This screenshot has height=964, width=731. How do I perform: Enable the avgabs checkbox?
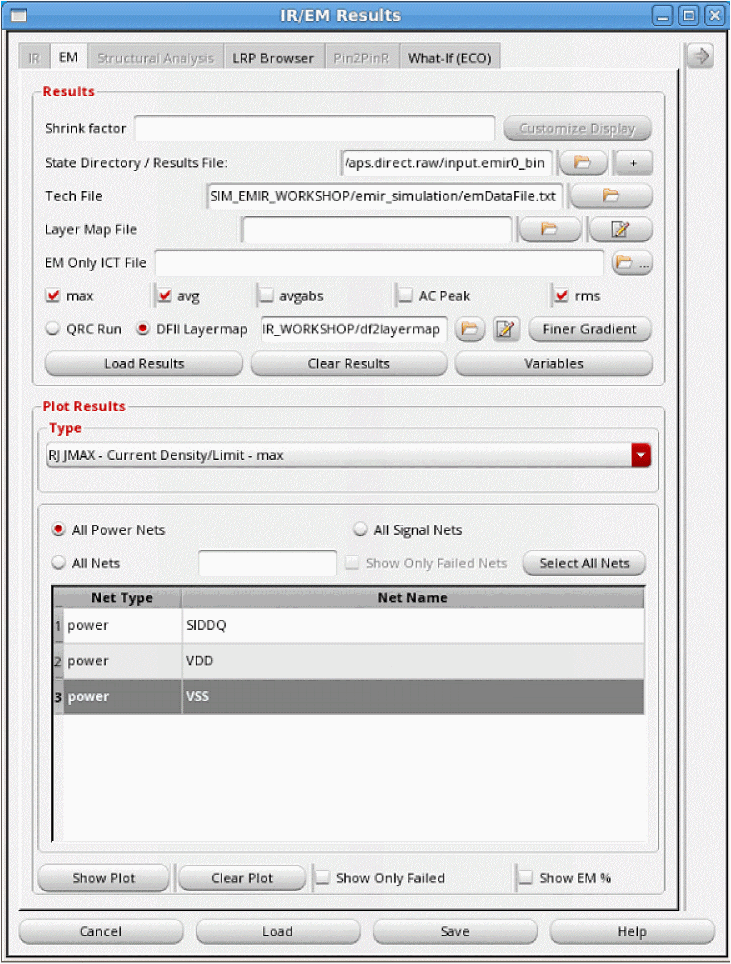click(267, 296)
